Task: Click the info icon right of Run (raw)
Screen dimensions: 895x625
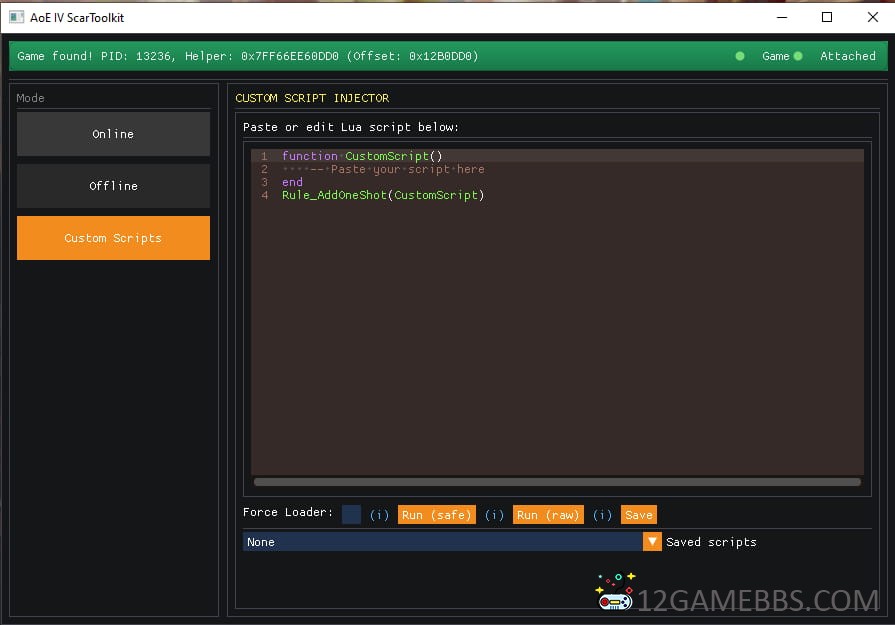Action: [602, 515]
